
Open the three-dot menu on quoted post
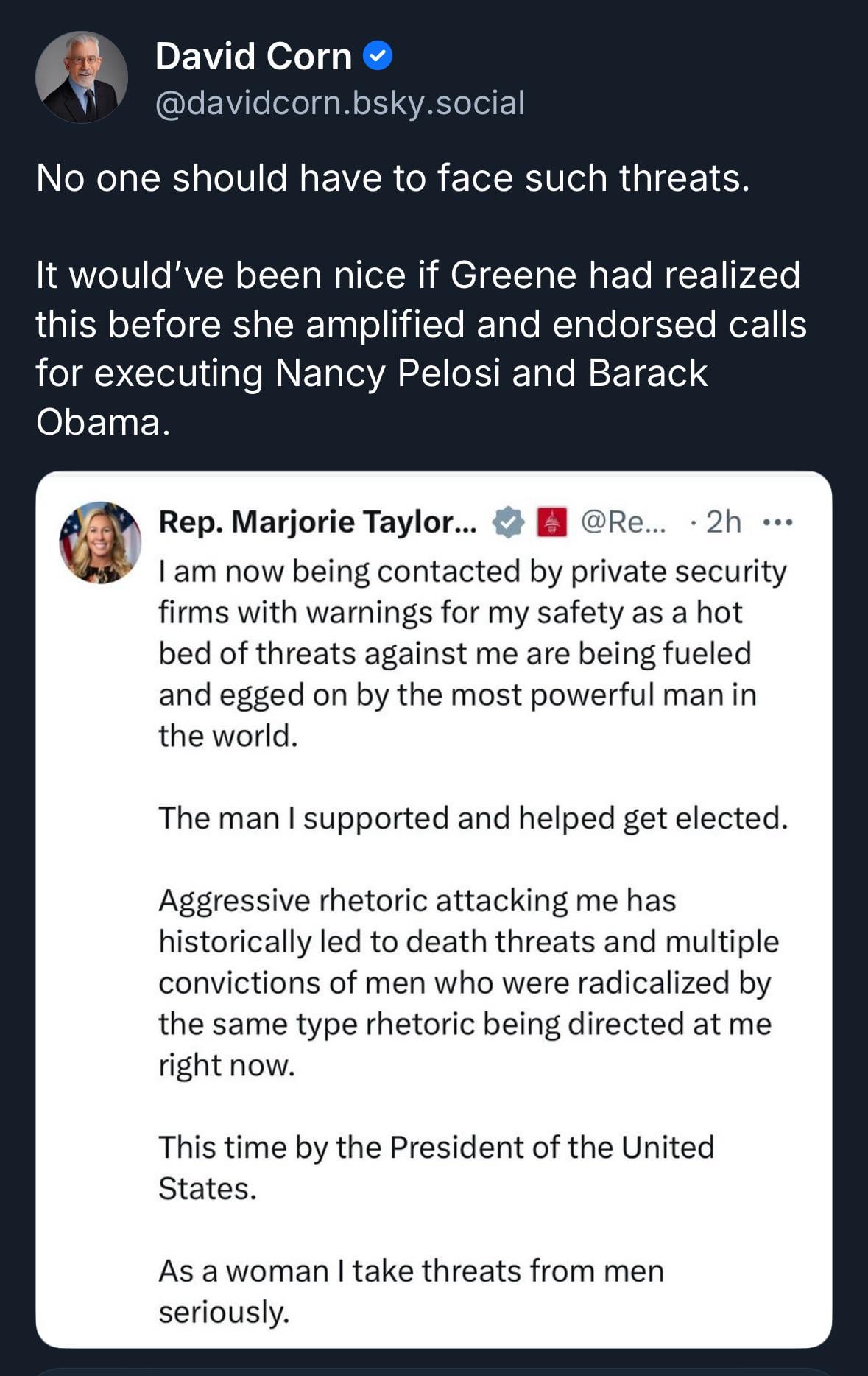(777, 523)
